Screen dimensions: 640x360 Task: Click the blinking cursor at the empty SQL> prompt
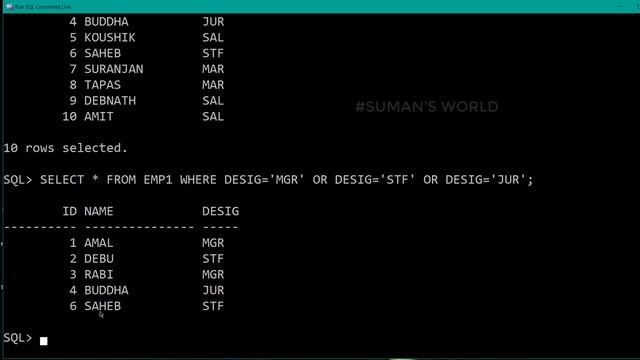pos(44,340)
